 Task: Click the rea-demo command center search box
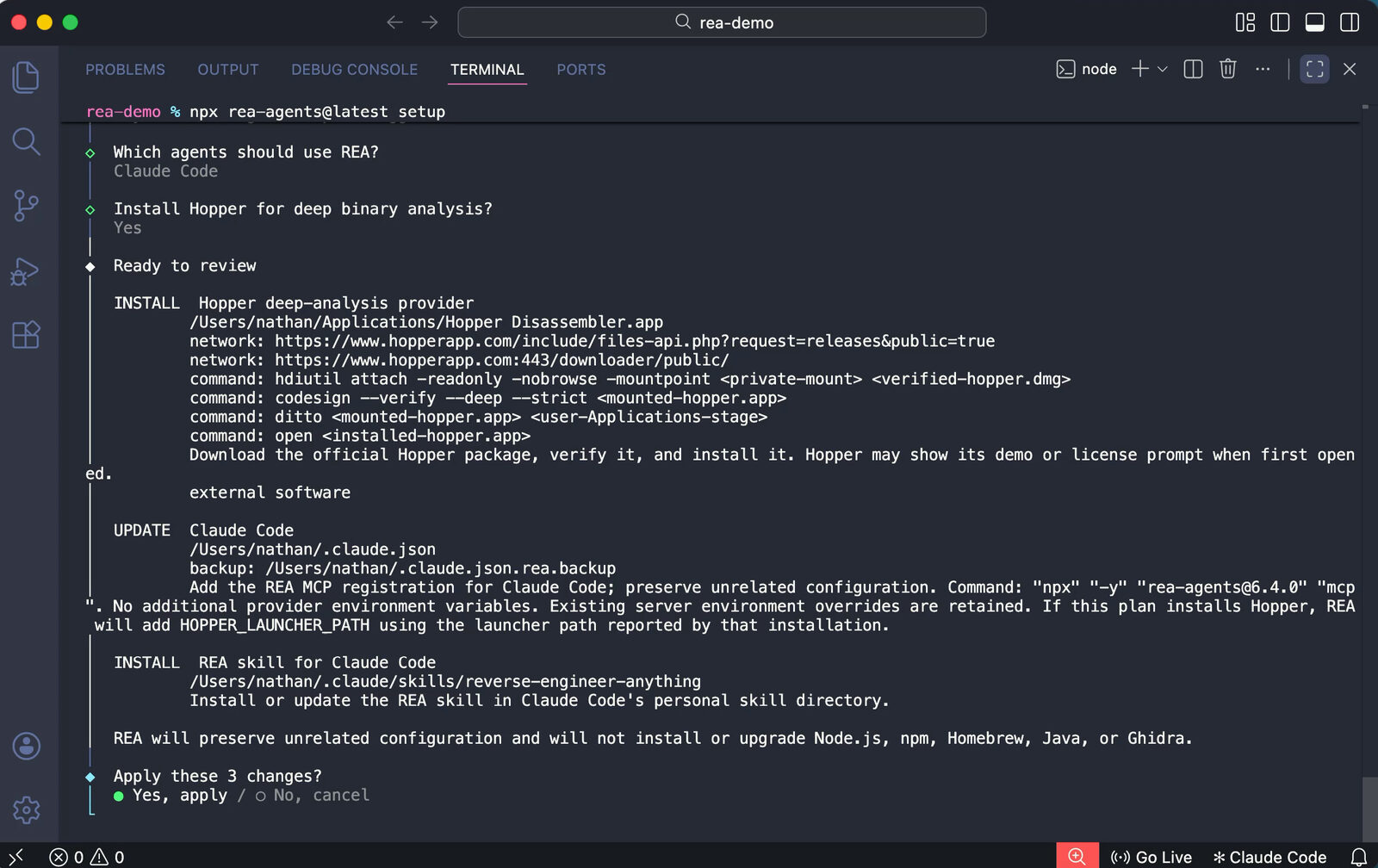click(722, 22)
